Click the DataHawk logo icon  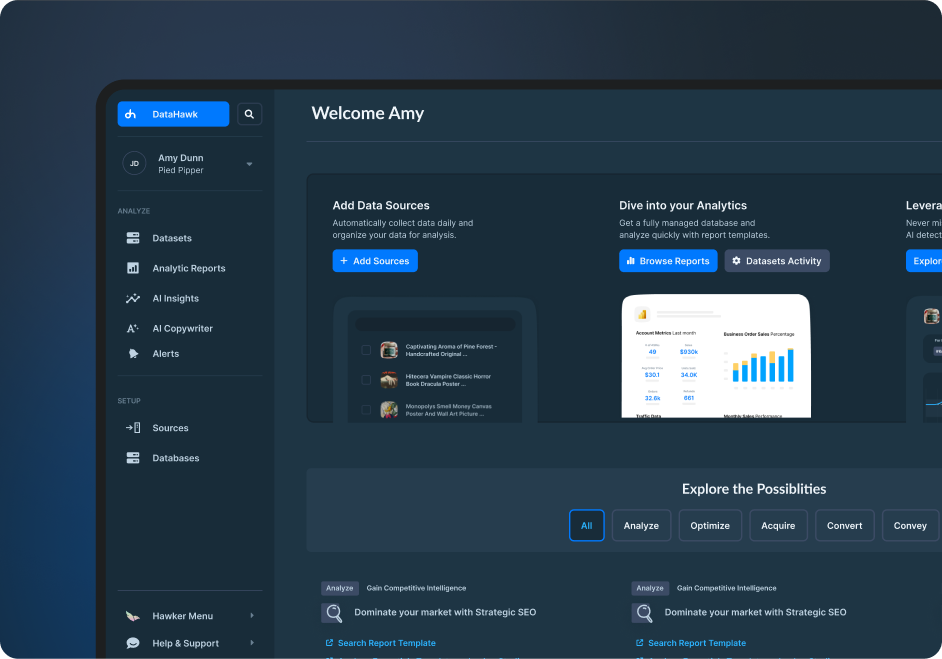coord(130,114)
